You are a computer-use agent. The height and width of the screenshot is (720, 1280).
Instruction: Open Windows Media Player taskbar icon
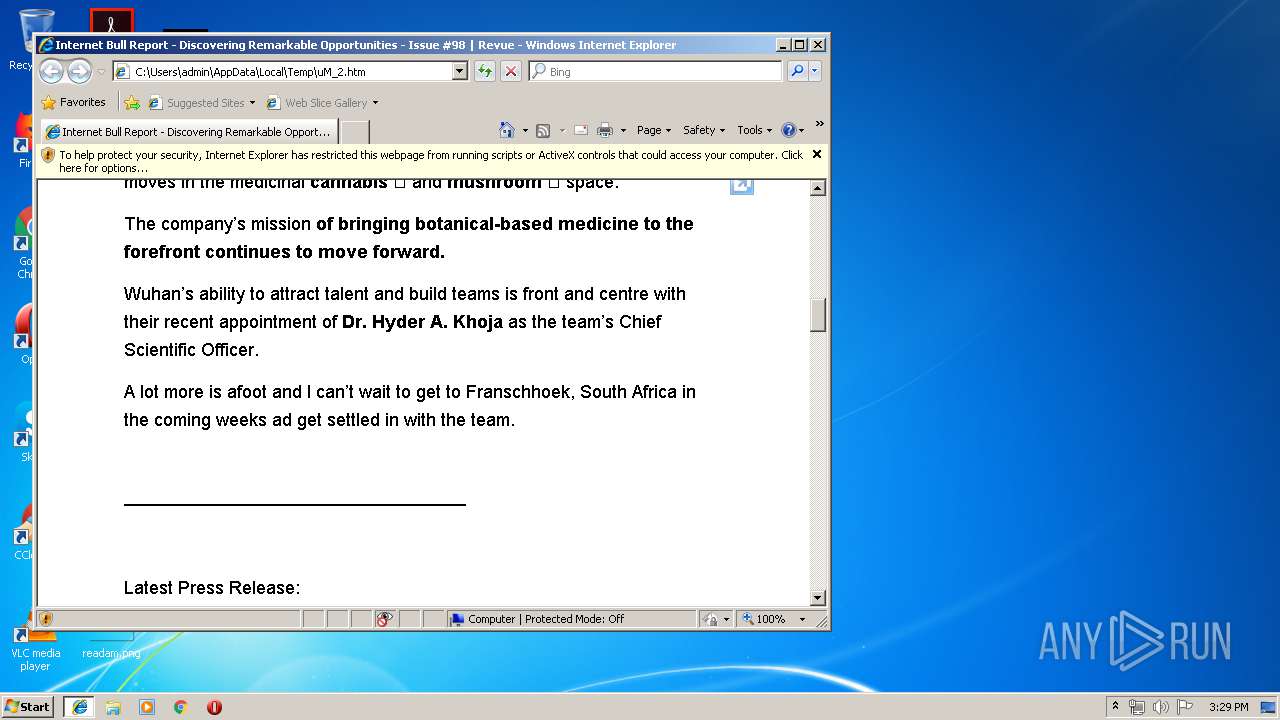[x=147, y=707]
